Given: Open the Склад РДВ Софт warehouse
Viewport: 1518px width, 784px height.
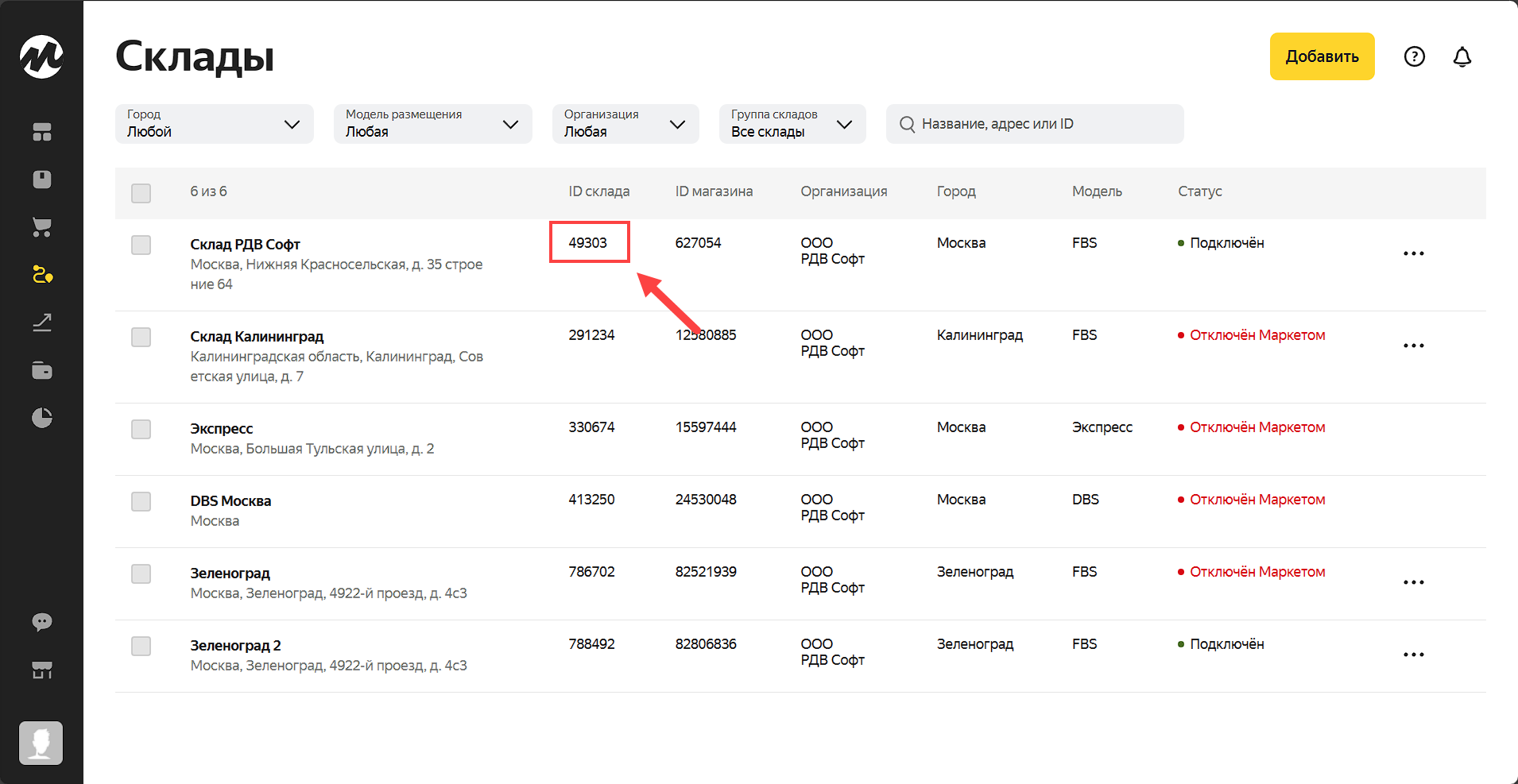Looking at the screenshot, I should 245,245.
